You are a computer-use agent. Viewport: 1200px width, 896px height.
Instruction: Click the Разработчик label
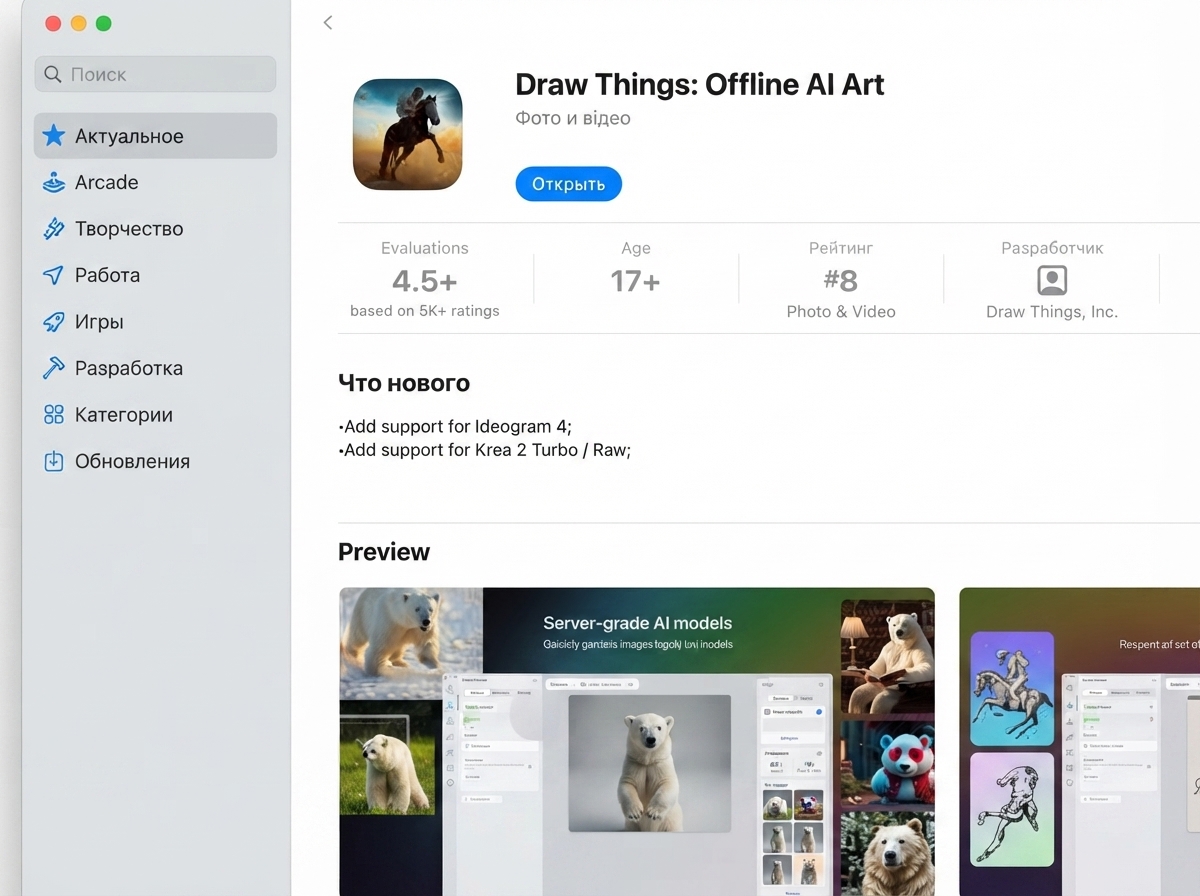(1052, 248)
